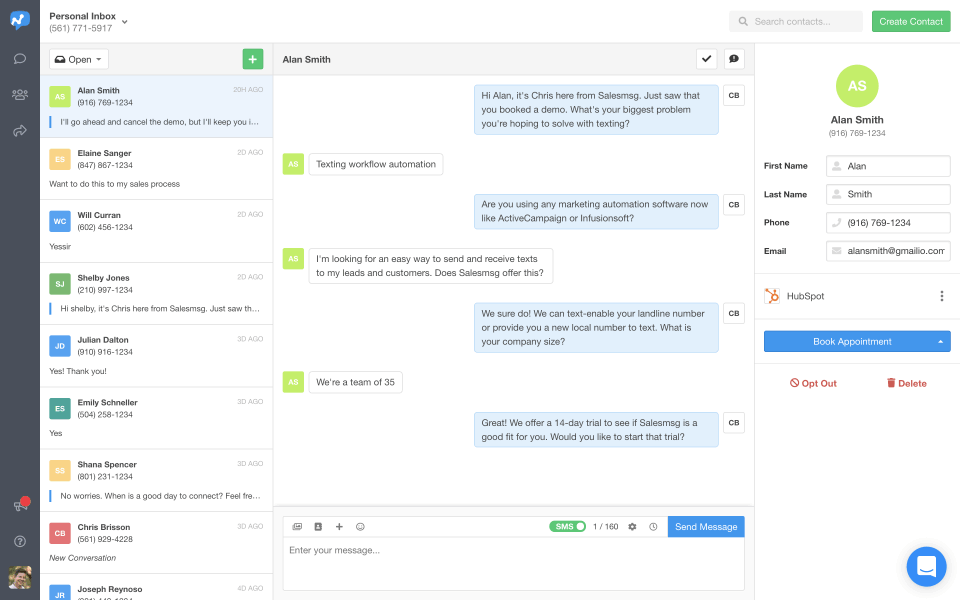Open the Intercom chat launcher
Viewport: 960px width, 600px height.
(x=926, y=566)
